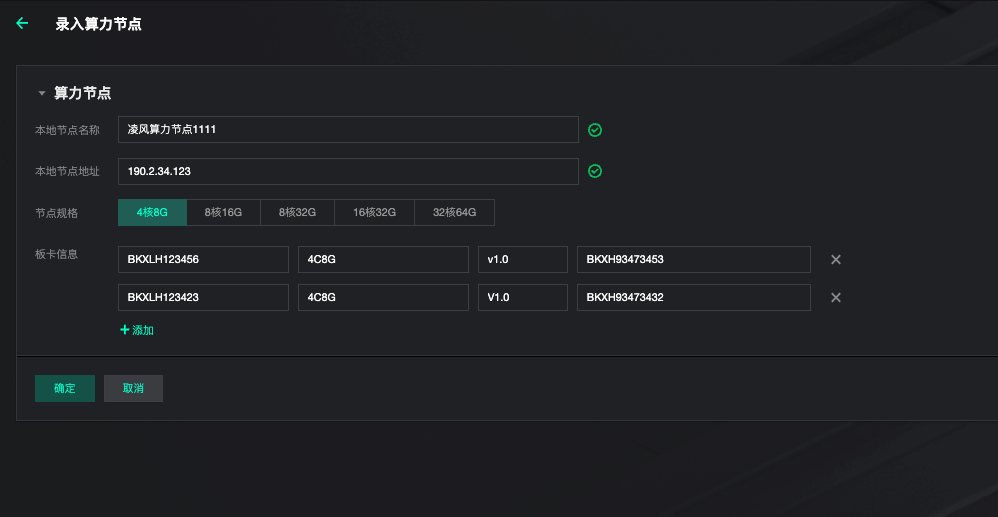Click the lowercase v1.0 version field

522,259
